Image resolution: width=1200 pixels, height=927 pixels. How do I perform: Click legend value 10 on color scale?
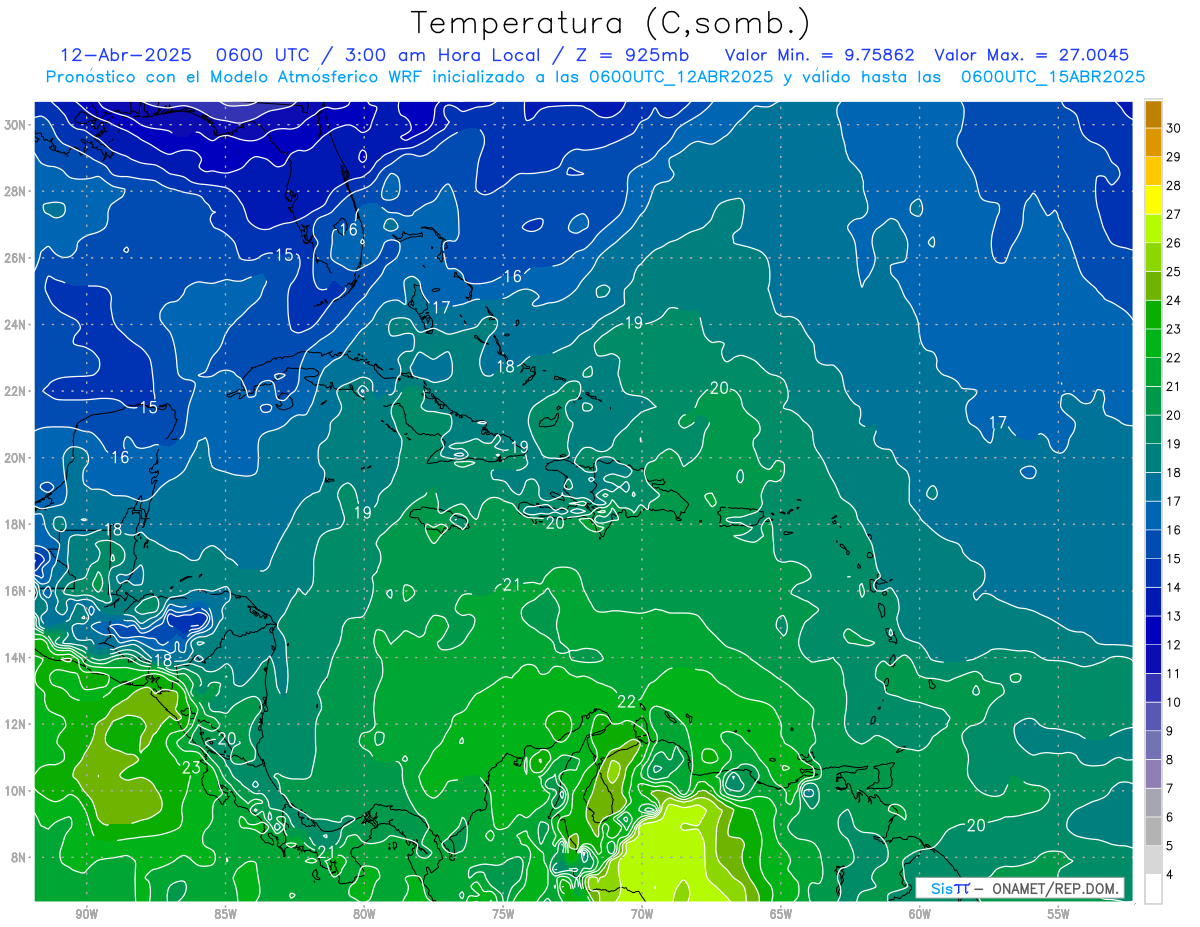pyautogui.click(x=1173, y=702)
